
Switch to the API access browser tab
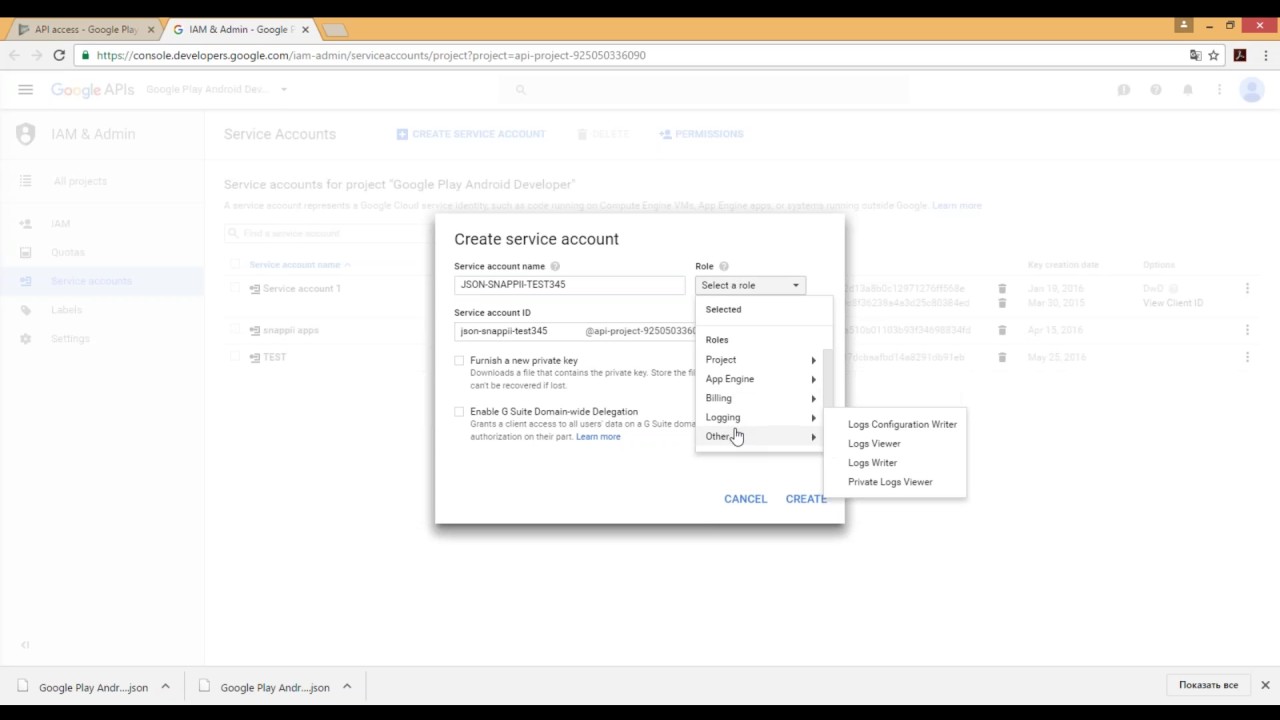click(x=85, y=30)
